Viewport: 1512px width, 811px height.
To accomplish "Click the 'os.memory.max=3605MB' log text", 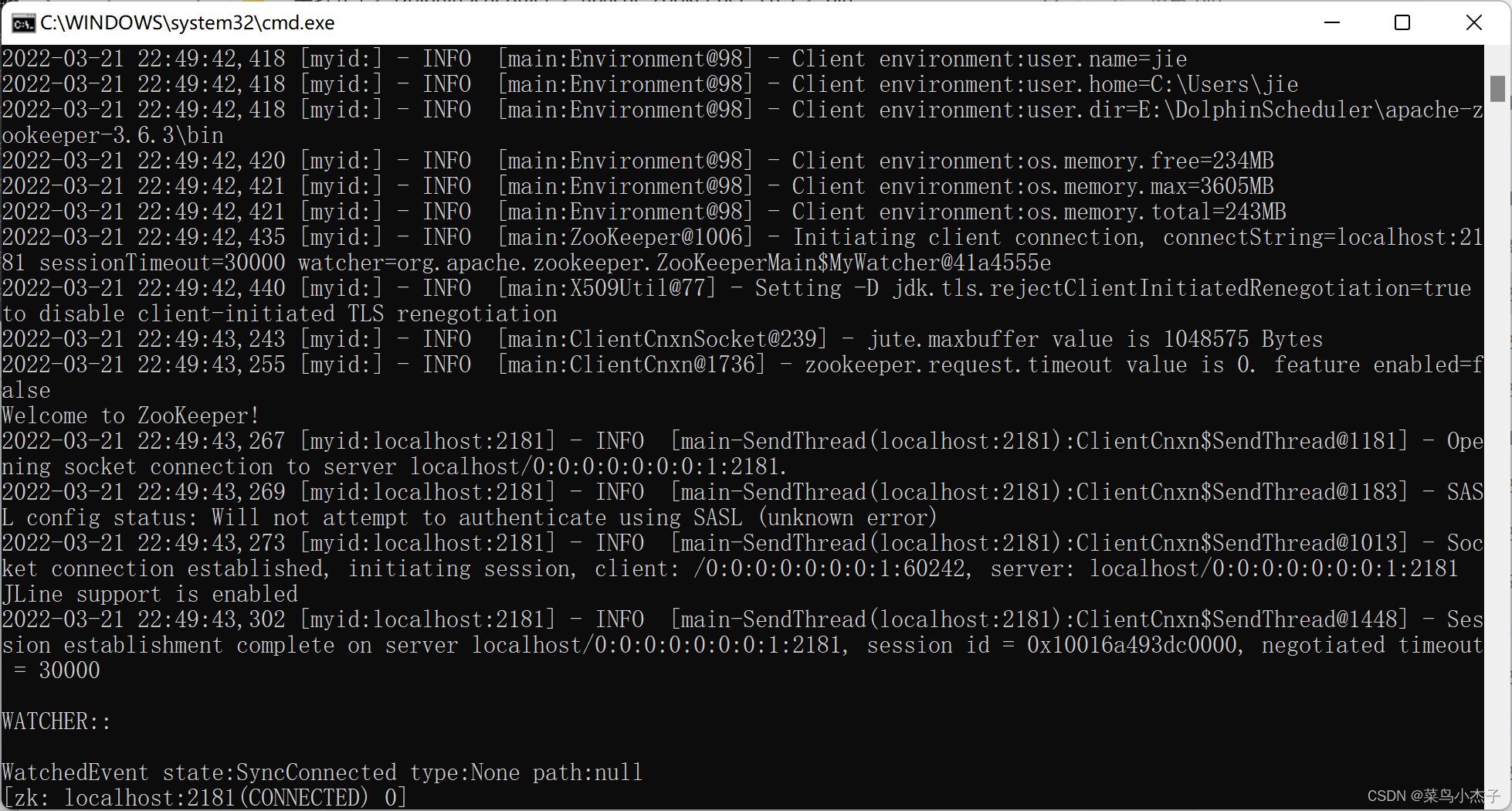I will pyautogui.click(x=1150, y=186).
